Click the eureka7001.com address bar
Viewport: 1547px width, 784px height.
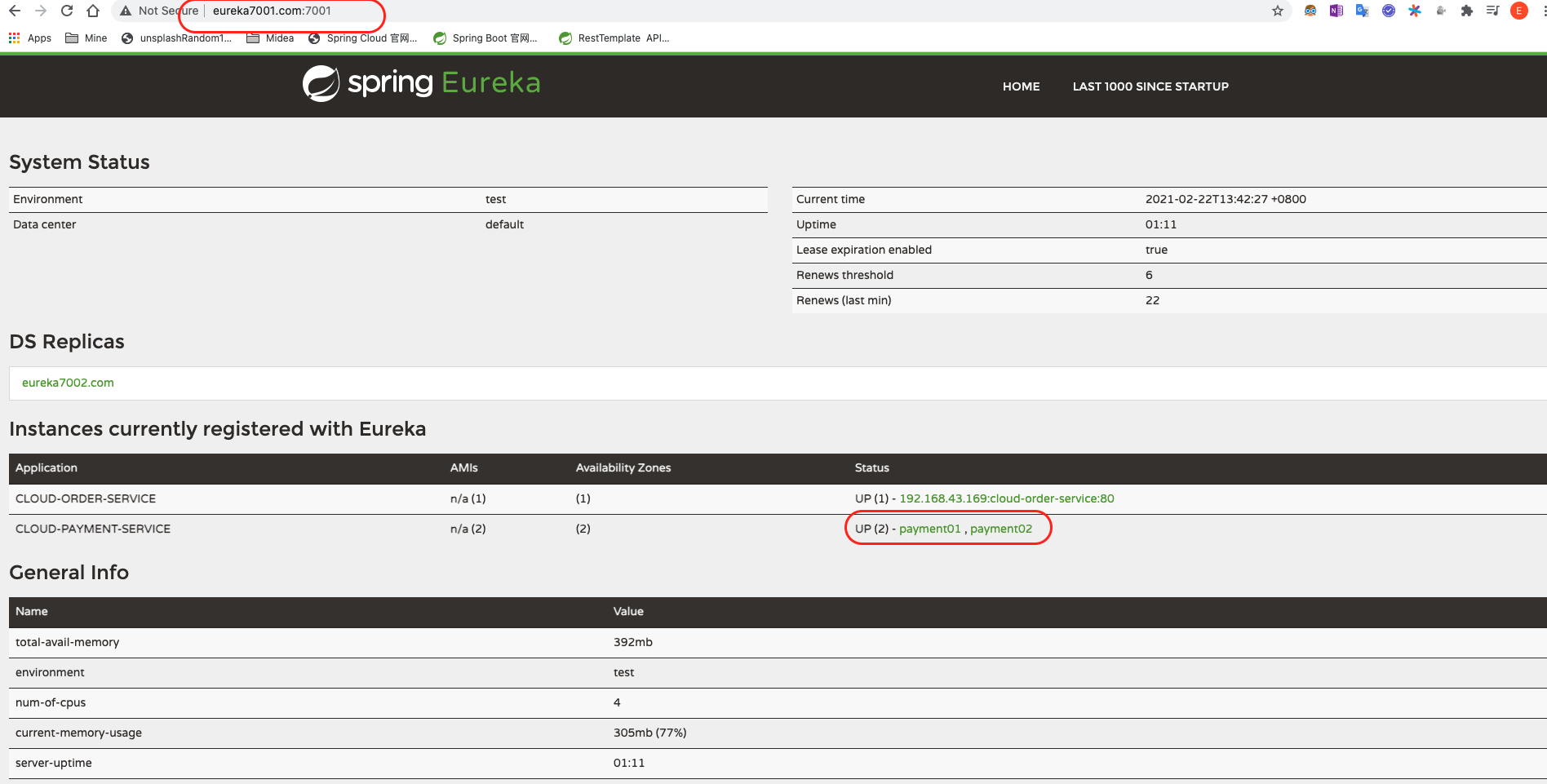tap(273, 11)
